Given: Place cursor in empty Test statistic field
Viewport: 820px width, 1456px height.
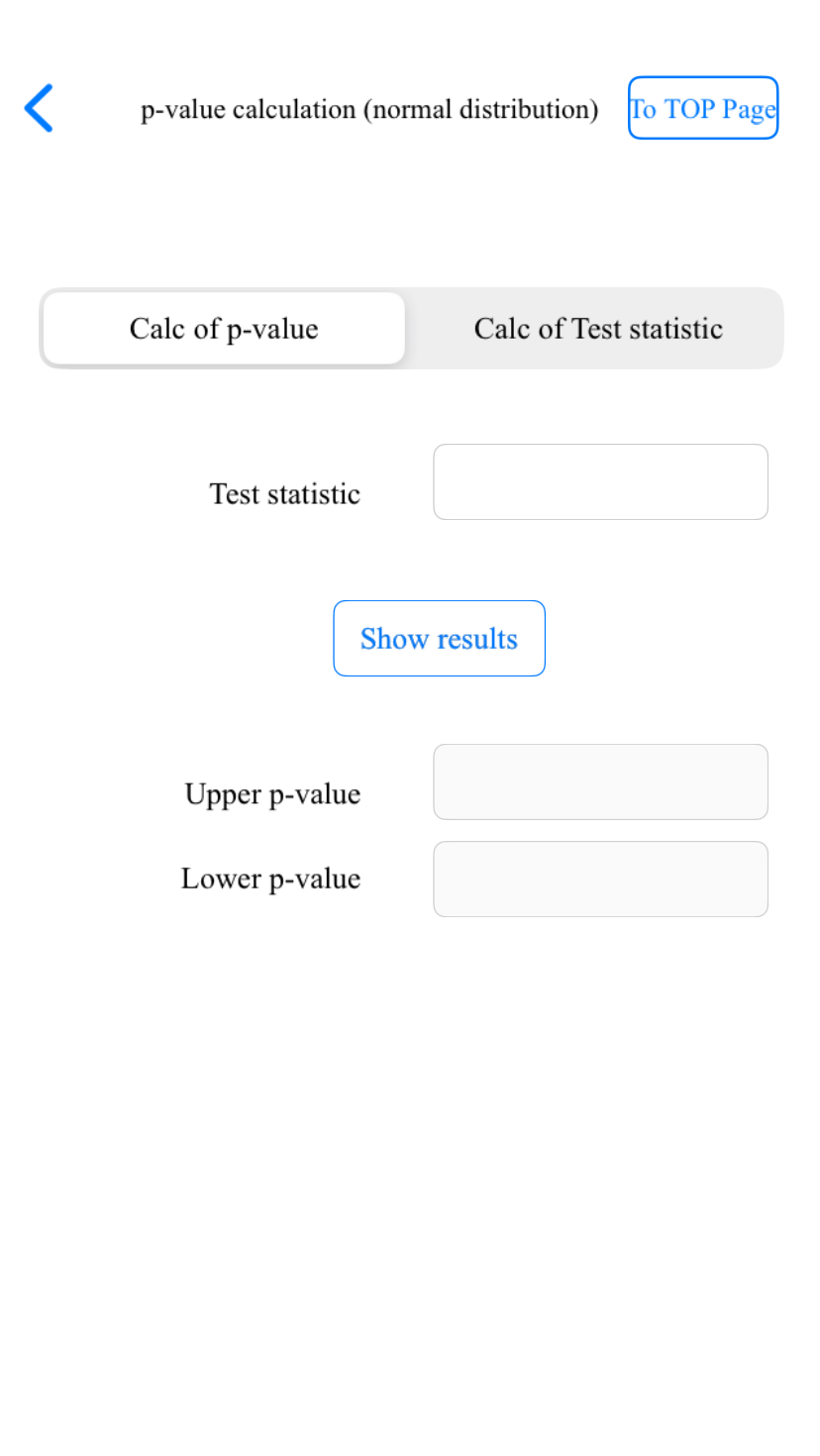Looking at the screenshot, I should coord(600,481).
